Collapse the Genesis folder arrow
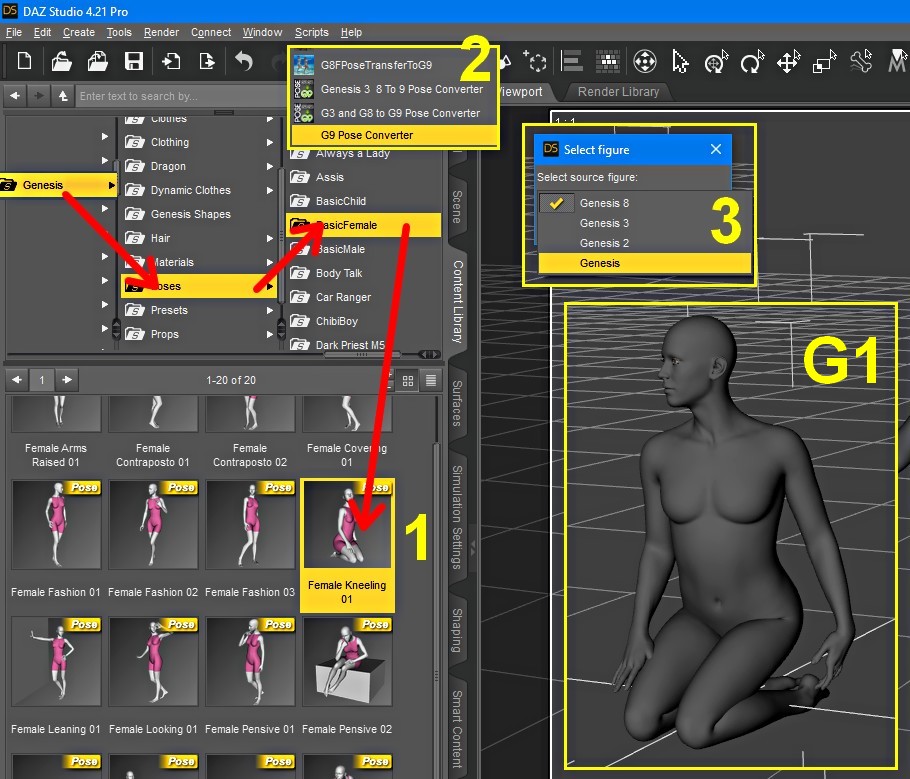Screen dimensions: 910x779 click(111, 185)
